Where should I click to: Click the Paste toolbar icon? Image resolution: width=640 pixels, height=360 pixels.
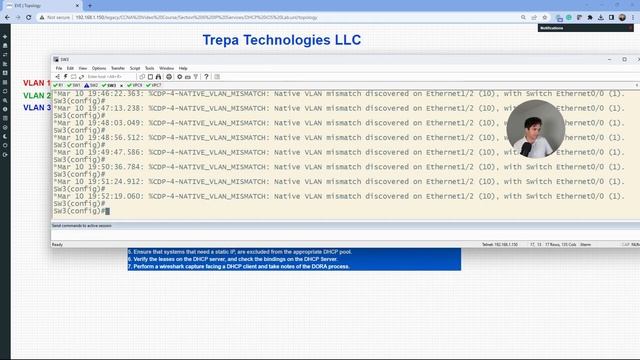(150, 77)
